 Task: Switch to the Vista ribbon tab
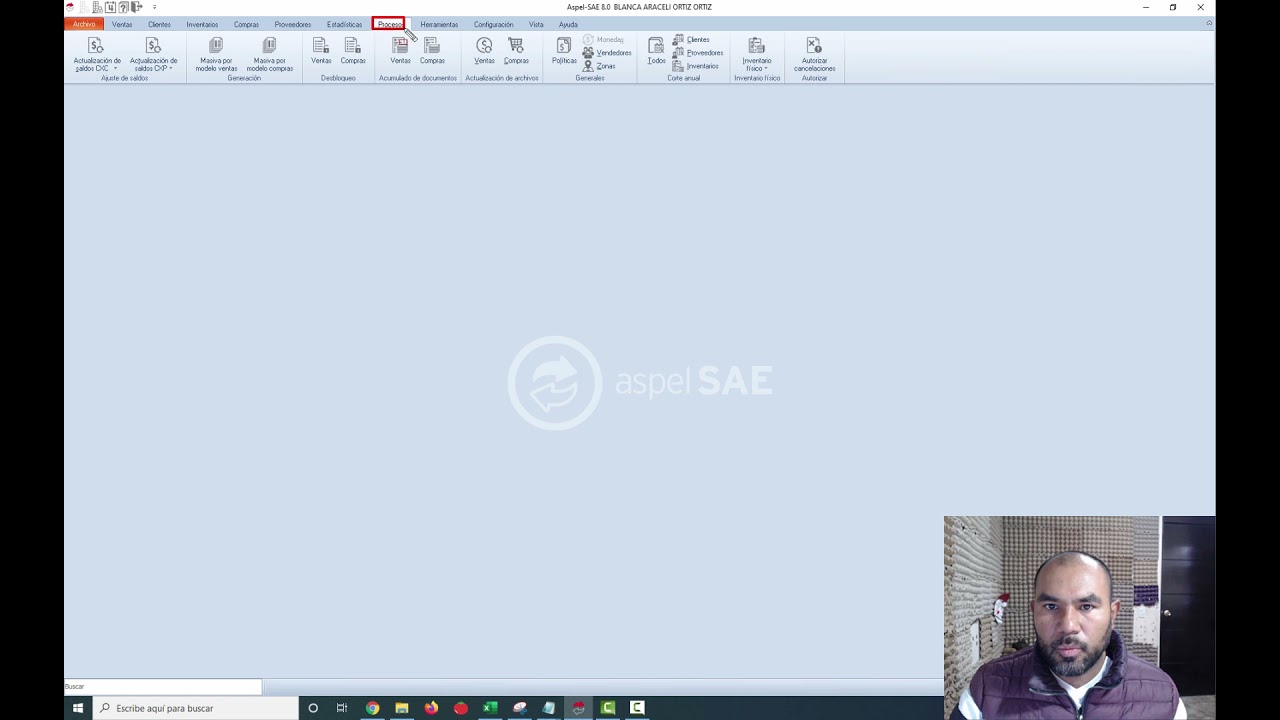[536, 24]
